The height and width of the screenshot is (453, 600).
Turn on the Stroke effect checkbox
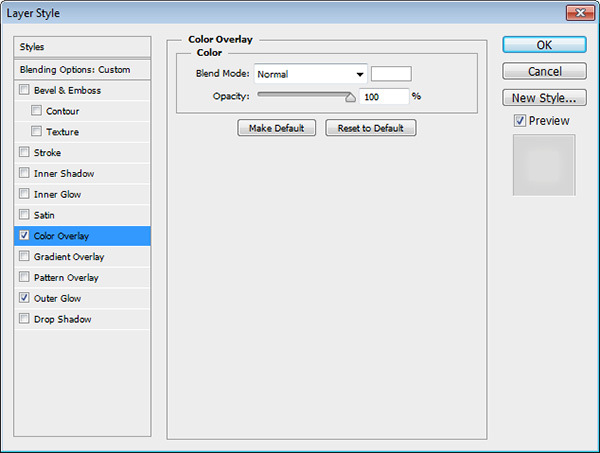(x=24, y=153)
